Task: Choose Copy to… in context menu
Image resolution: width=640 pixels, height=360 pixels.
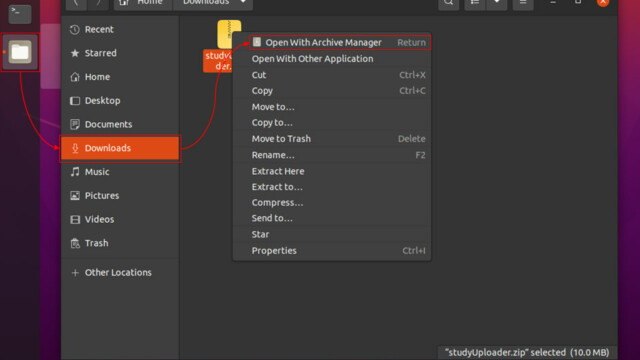Action: click(x=332, y=123)
